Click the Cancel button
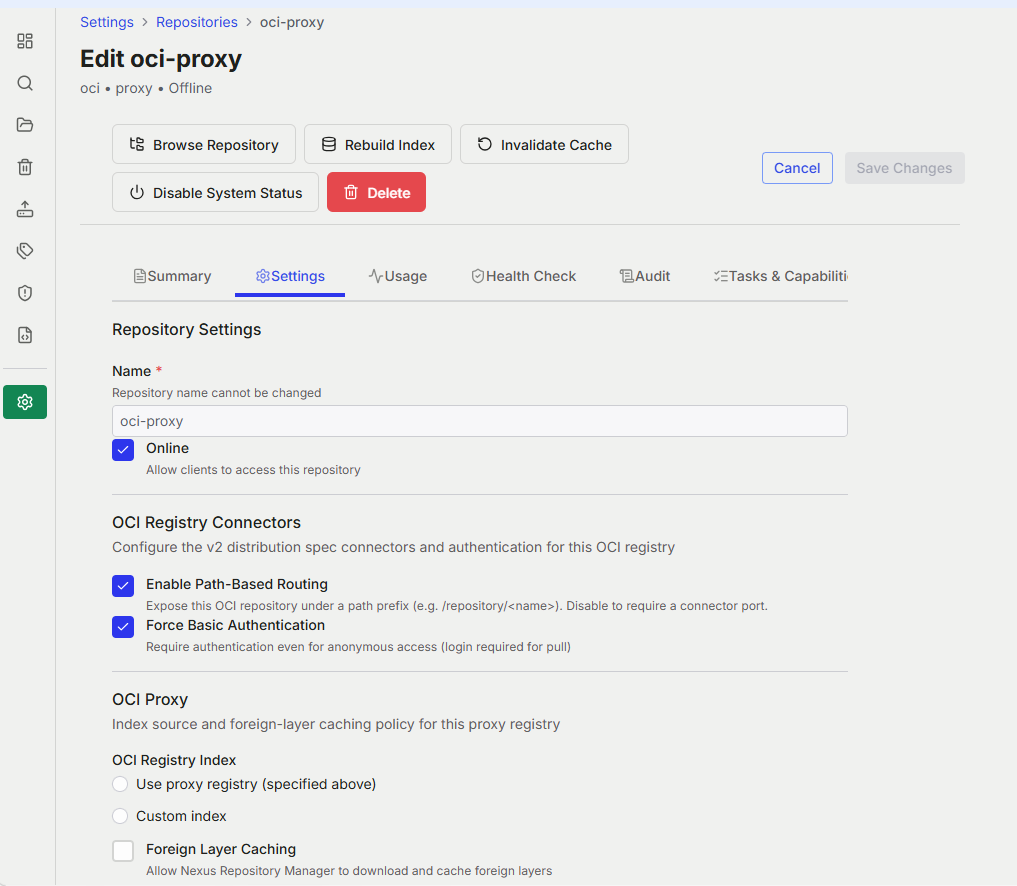1017x886 pixels. point(797,168)
